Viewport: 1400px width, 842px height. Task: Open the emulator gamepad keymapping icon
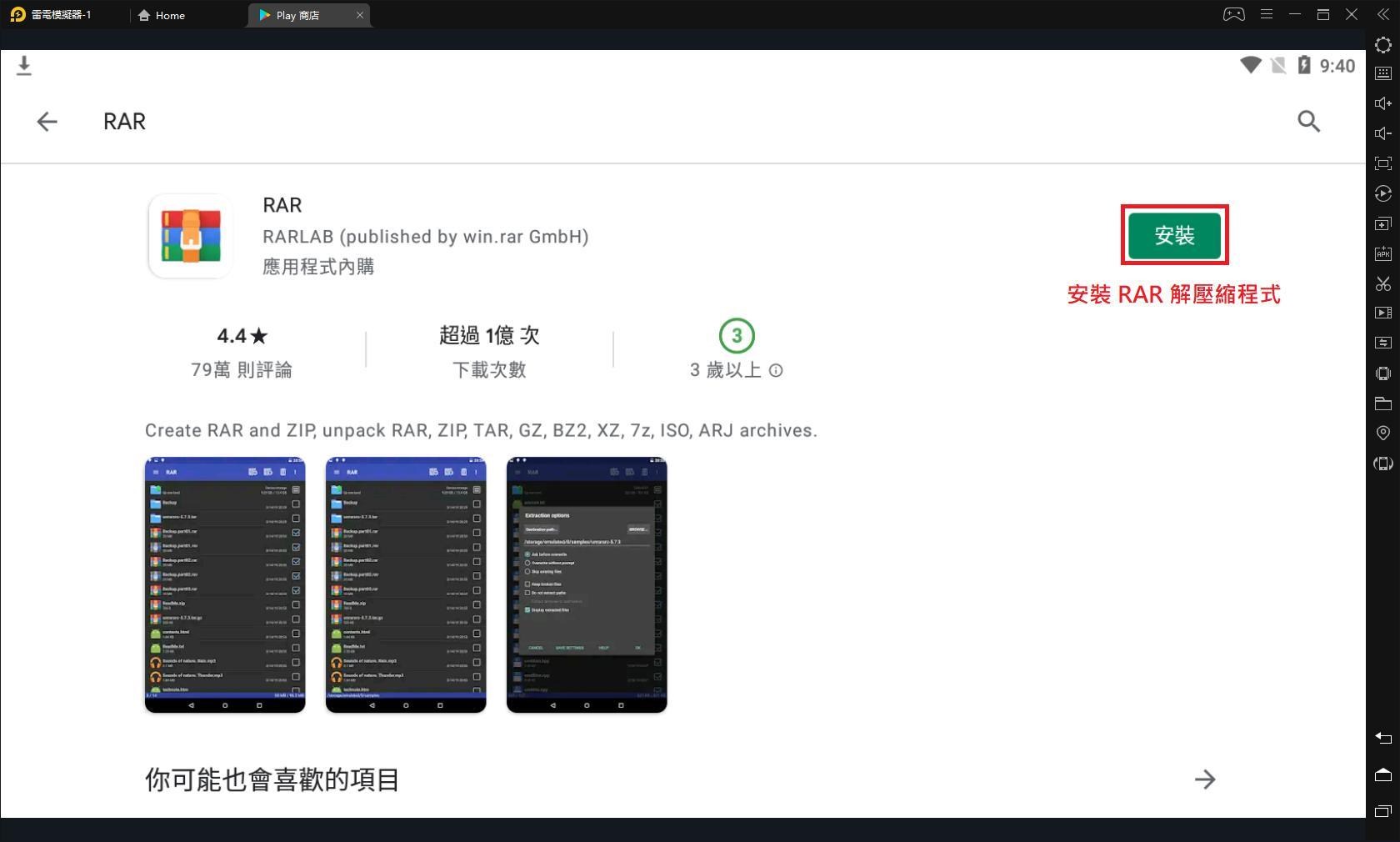pos(1234,14)
